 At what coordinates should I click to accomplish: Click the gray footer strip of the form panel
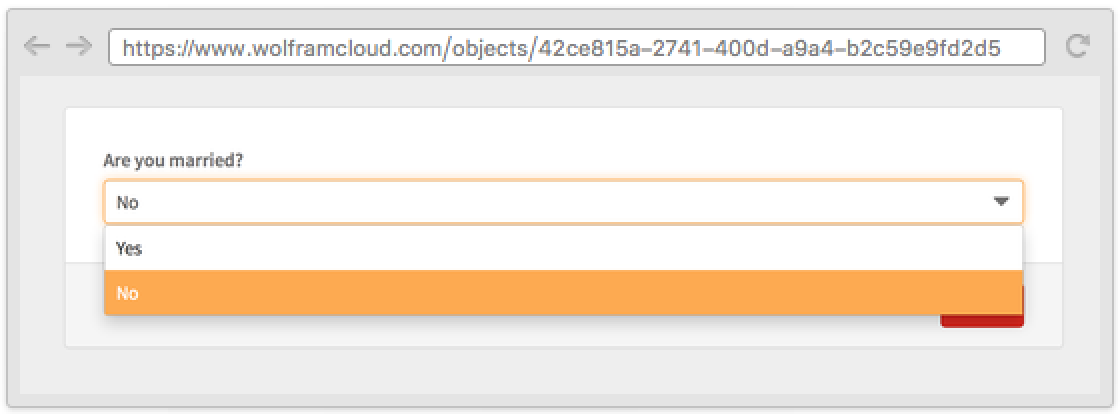(x=500, y=331)
